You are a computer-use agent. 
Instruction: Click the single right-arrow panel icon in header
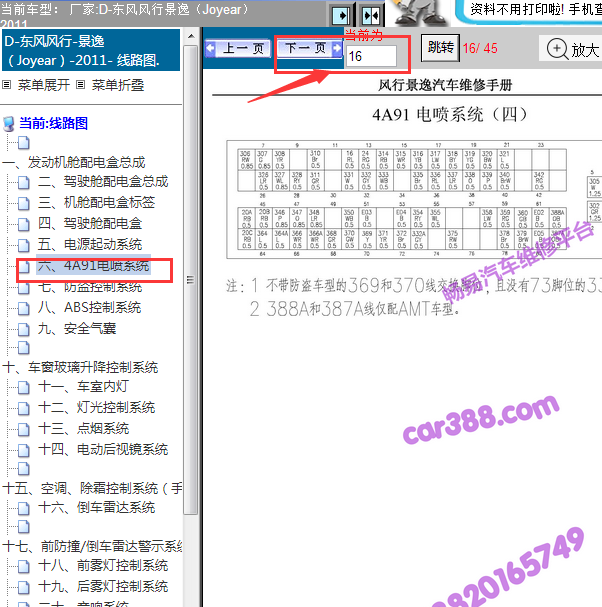tap(341, 15)
